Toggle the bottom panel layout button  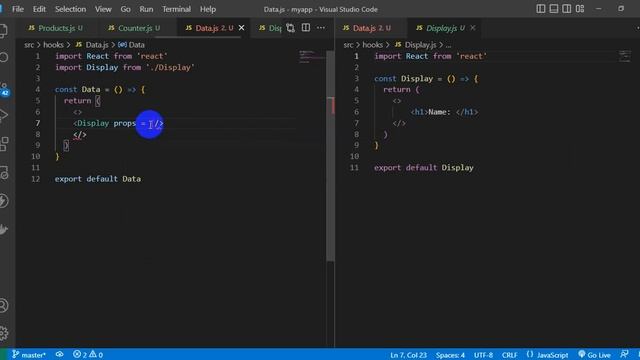(554, 9)
